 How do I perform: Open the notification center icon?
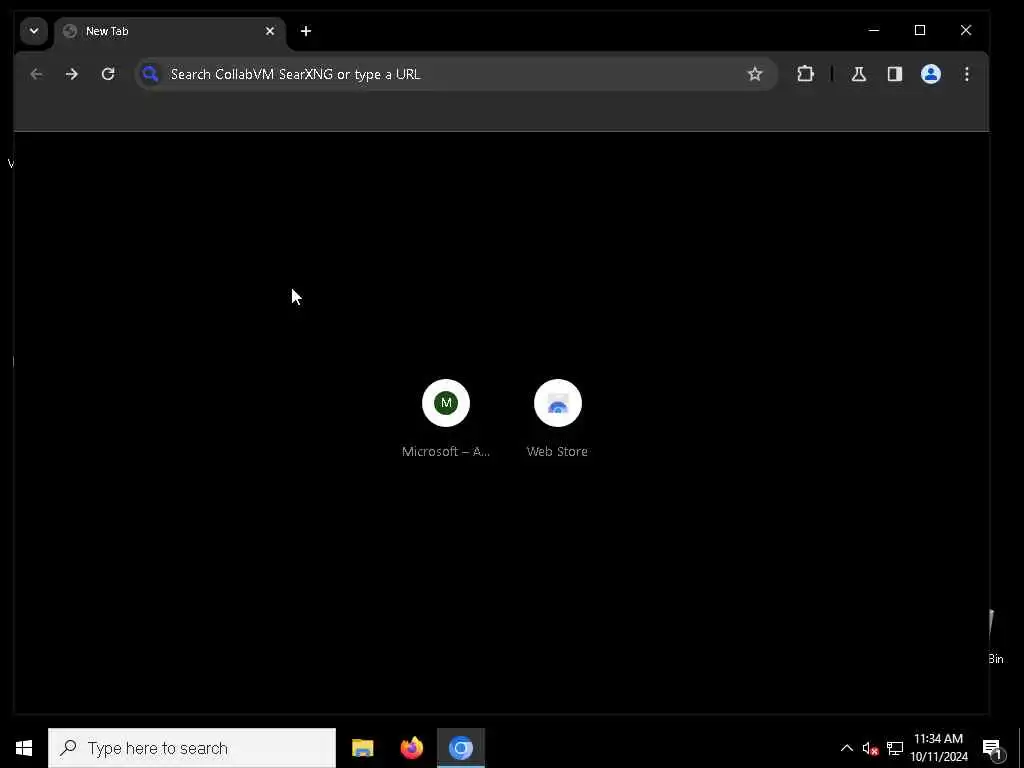point(992,748)
